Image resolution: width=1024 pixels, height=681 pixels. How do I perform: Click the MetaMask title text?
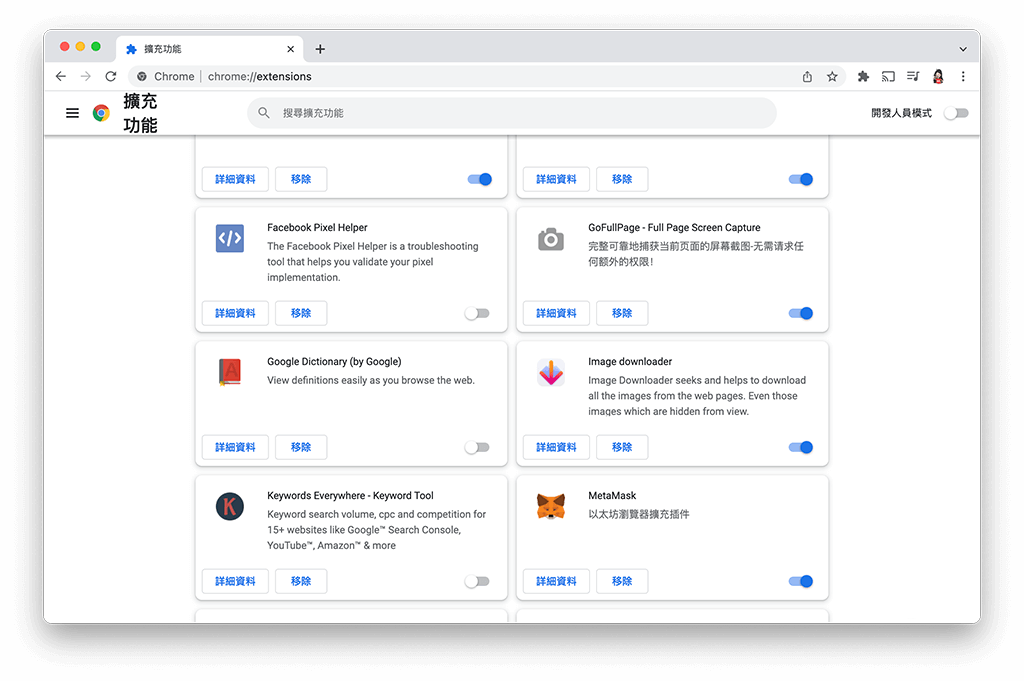pyautogui.click(x=612, y=496)
